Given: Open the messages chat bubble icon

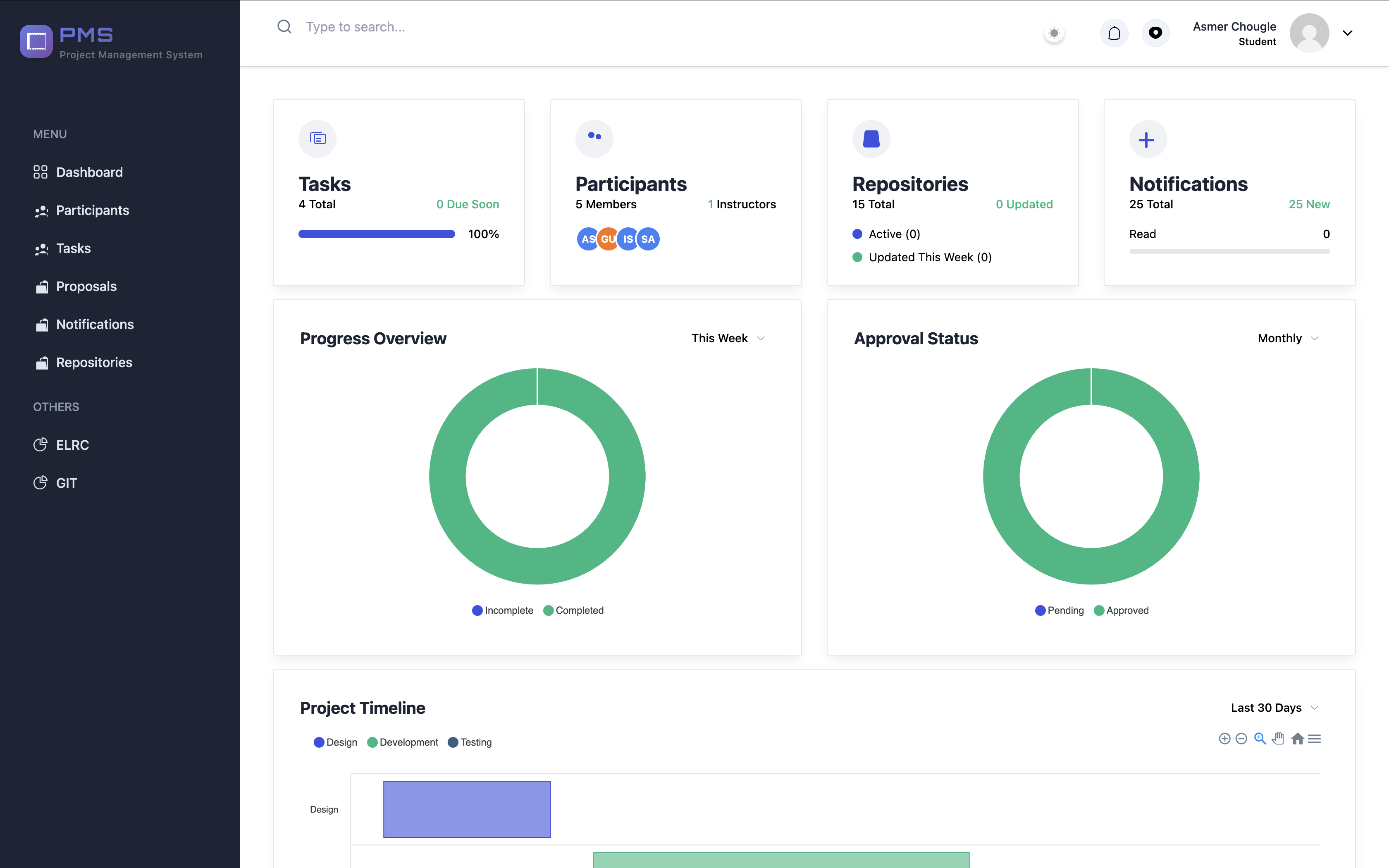Looking at the screenshot, I should click(x=1155, y=33).
